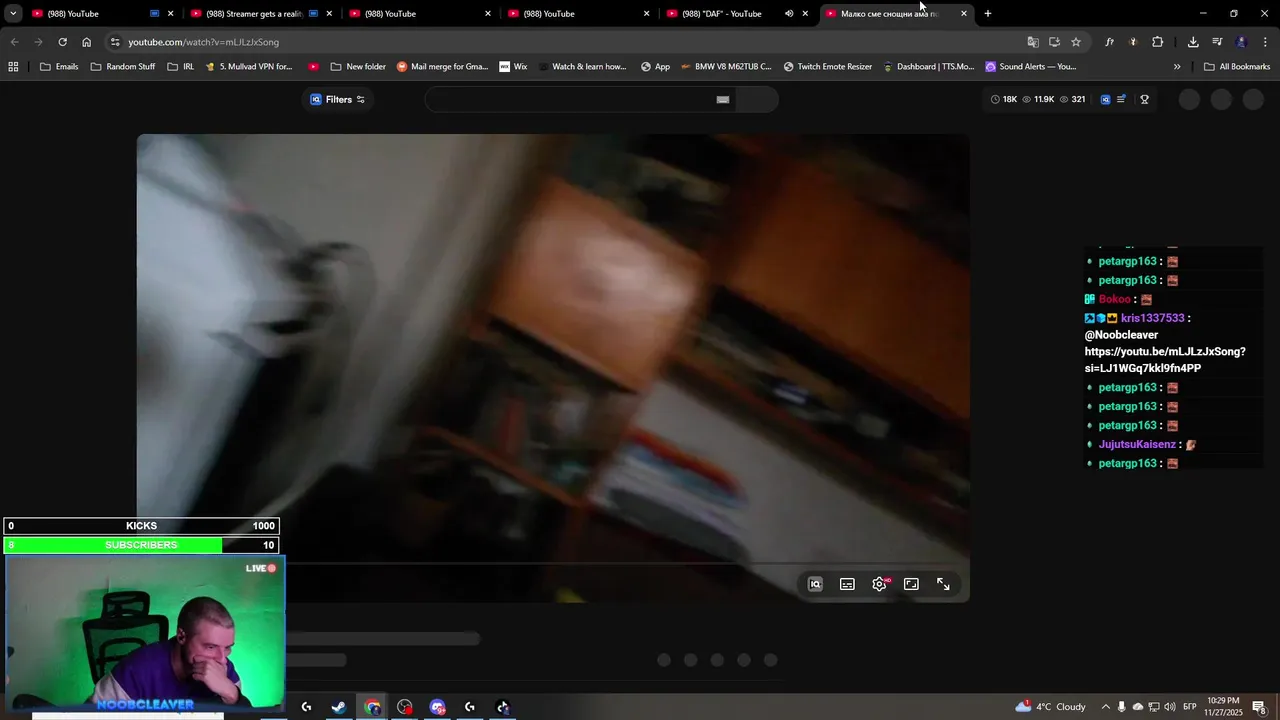Open Chrome from the taskbar
Screen dimensions: 1280x720
[x=373, y=707]
